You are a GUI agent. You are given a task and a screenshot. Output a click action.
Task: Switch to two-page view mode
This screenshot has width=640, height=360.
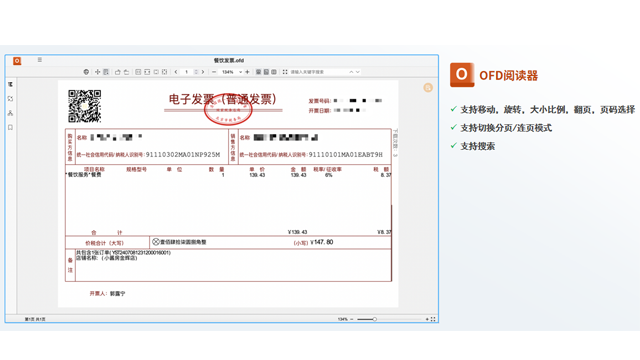tap(274, 72)
